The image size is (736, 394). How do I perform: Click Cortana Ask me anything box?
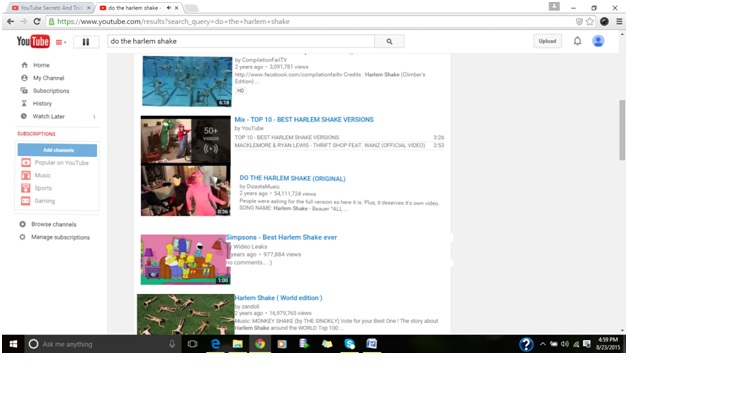[x=102, y=344]
